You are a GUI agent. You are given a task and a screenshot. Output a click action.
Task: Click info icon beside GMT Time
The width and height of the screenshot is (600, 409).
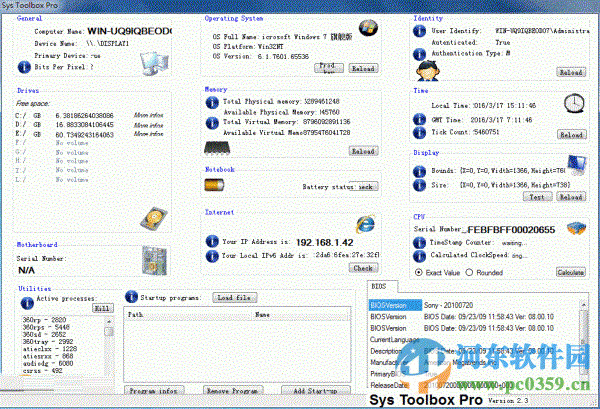(x=419, y=119)
